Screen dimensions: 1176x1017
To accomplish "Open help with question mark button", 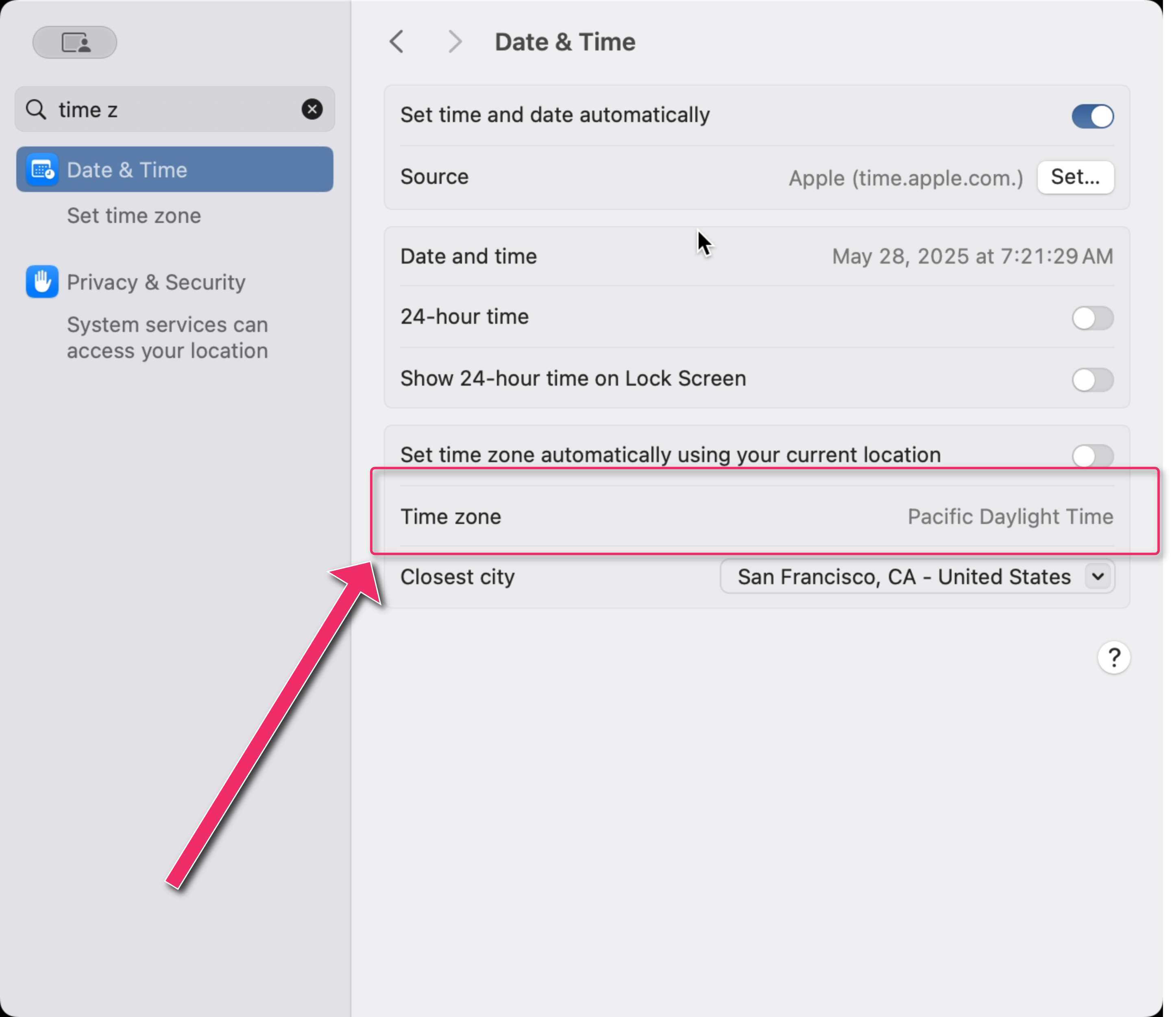I will pos(1113,657).
